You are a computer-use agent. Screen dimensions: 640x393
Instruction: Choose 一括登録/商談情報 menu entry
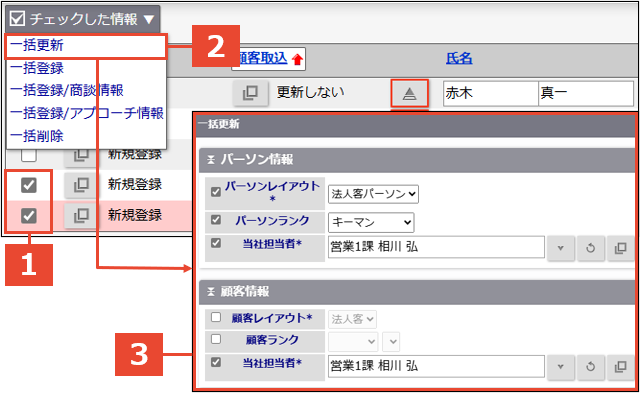tap(67, 91)
